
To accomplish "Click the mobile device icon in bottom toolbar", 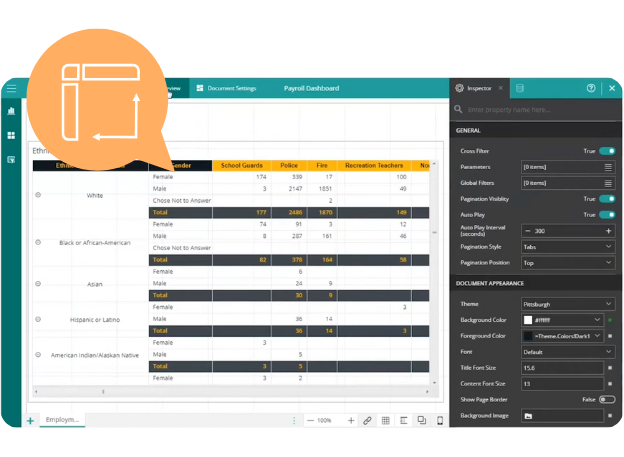I will [440, 420].
